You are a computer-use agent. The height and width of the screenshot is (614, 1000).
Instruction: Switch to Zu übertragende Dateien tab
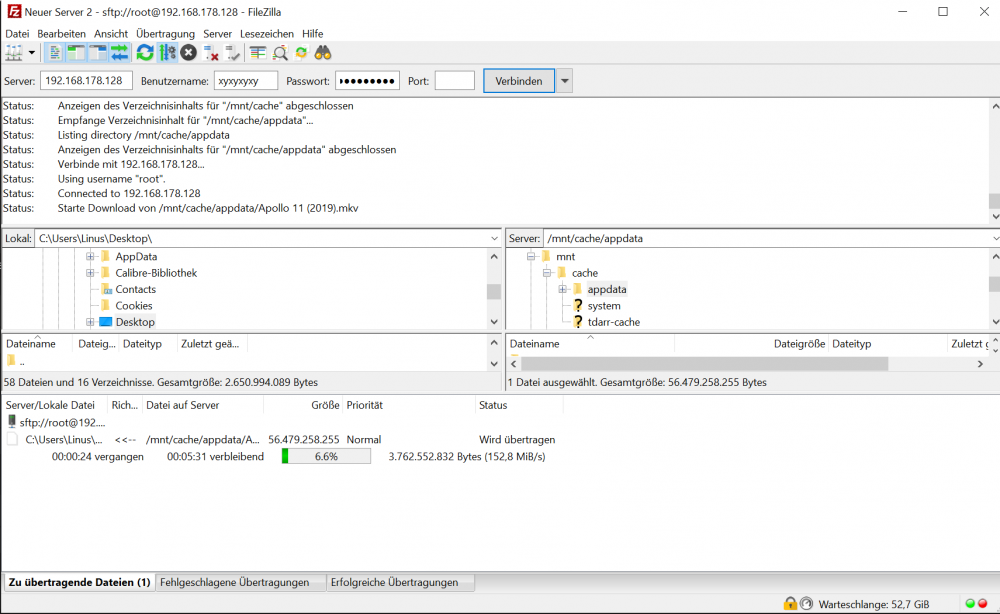pos(80,582)
